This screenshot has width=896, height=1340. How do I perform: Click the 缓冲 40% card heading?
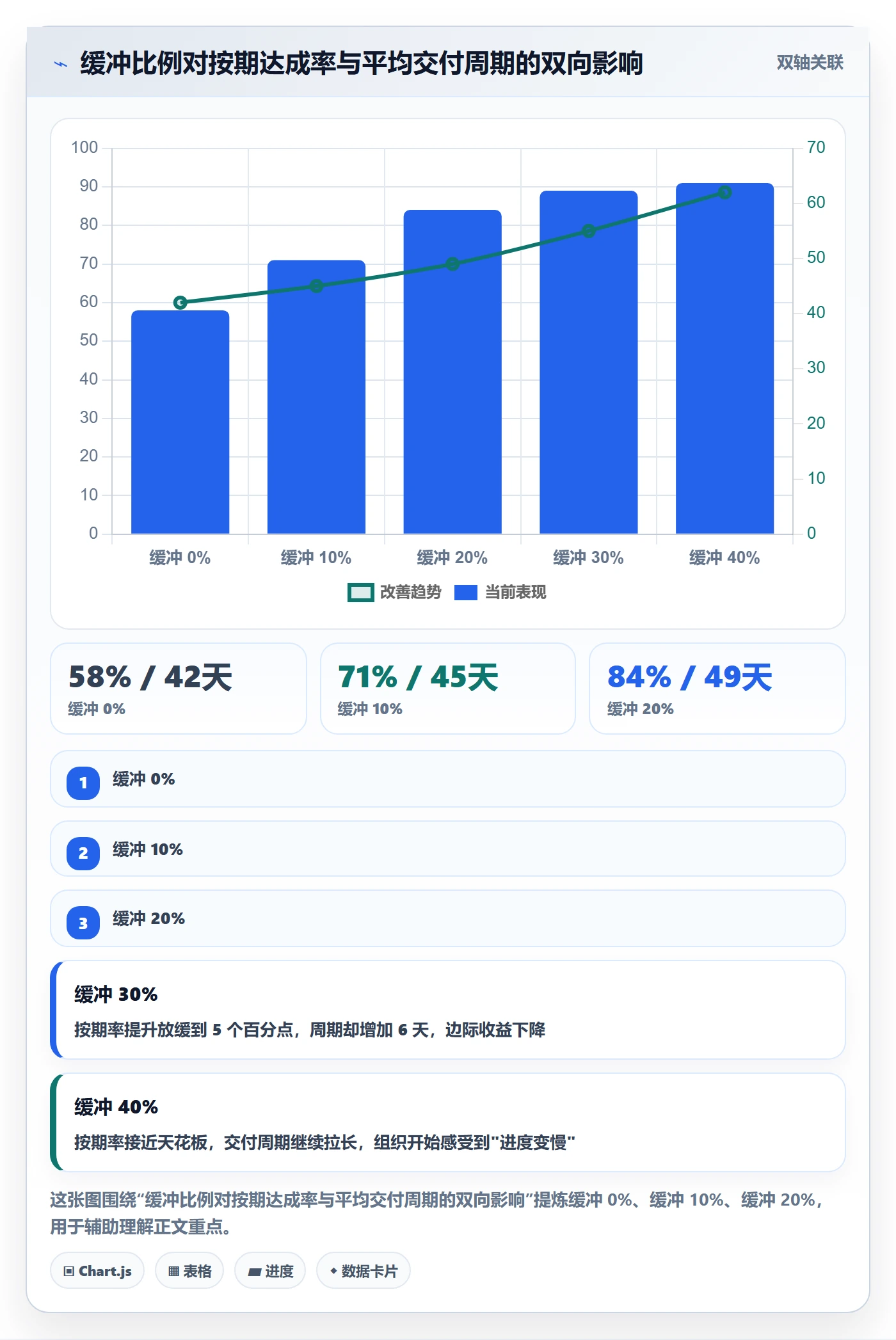point(116,1107)
